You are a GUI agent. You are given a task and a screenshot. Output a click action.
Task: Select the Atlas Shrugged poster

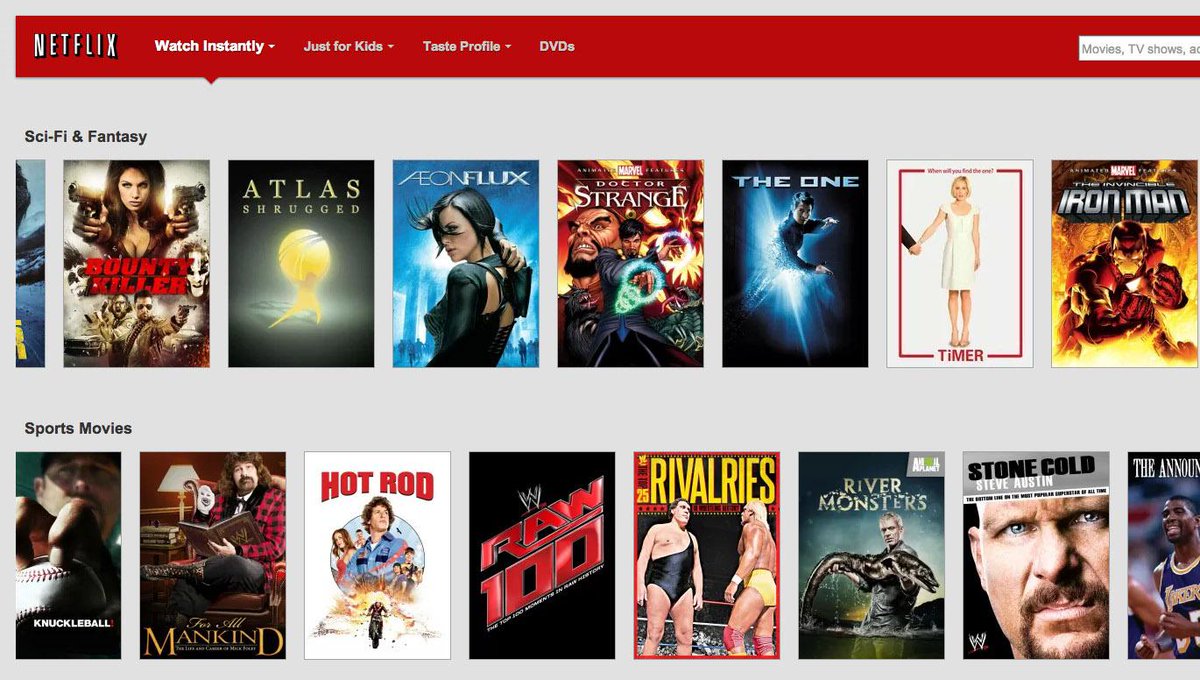tap(301, 264)
